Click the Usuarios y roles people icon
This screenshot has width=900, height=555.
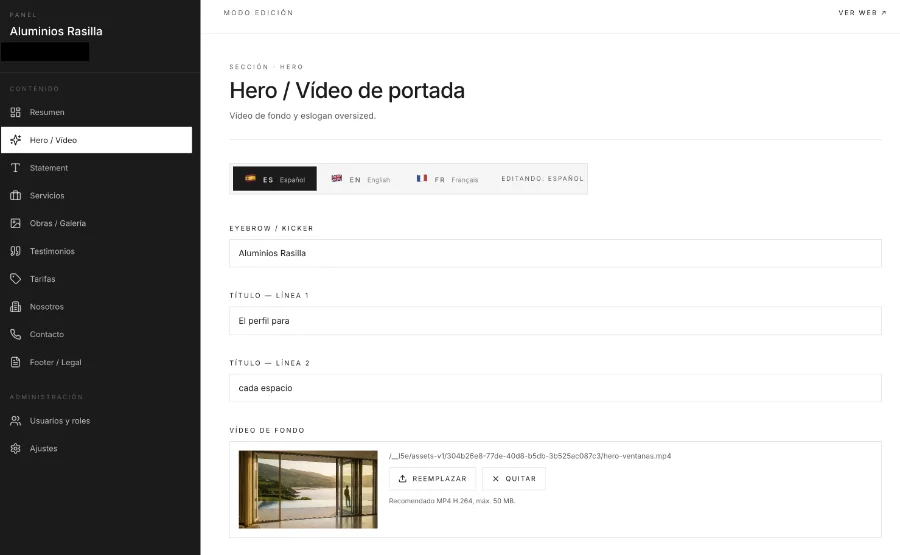pyautogui.click(x=15, y=421)
